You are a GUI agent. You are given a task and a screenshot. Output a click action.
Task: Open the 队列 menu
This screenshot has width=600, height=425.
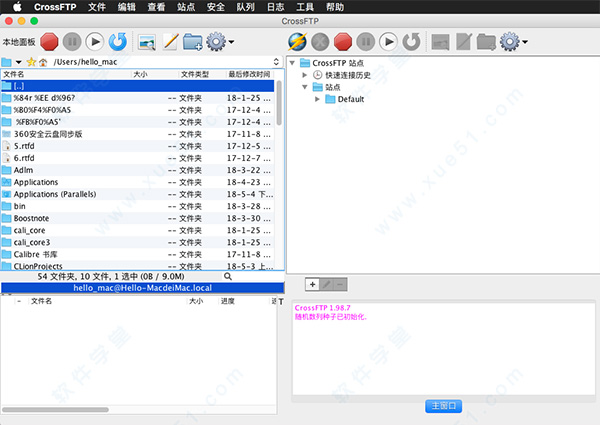(x=246, y=7)
